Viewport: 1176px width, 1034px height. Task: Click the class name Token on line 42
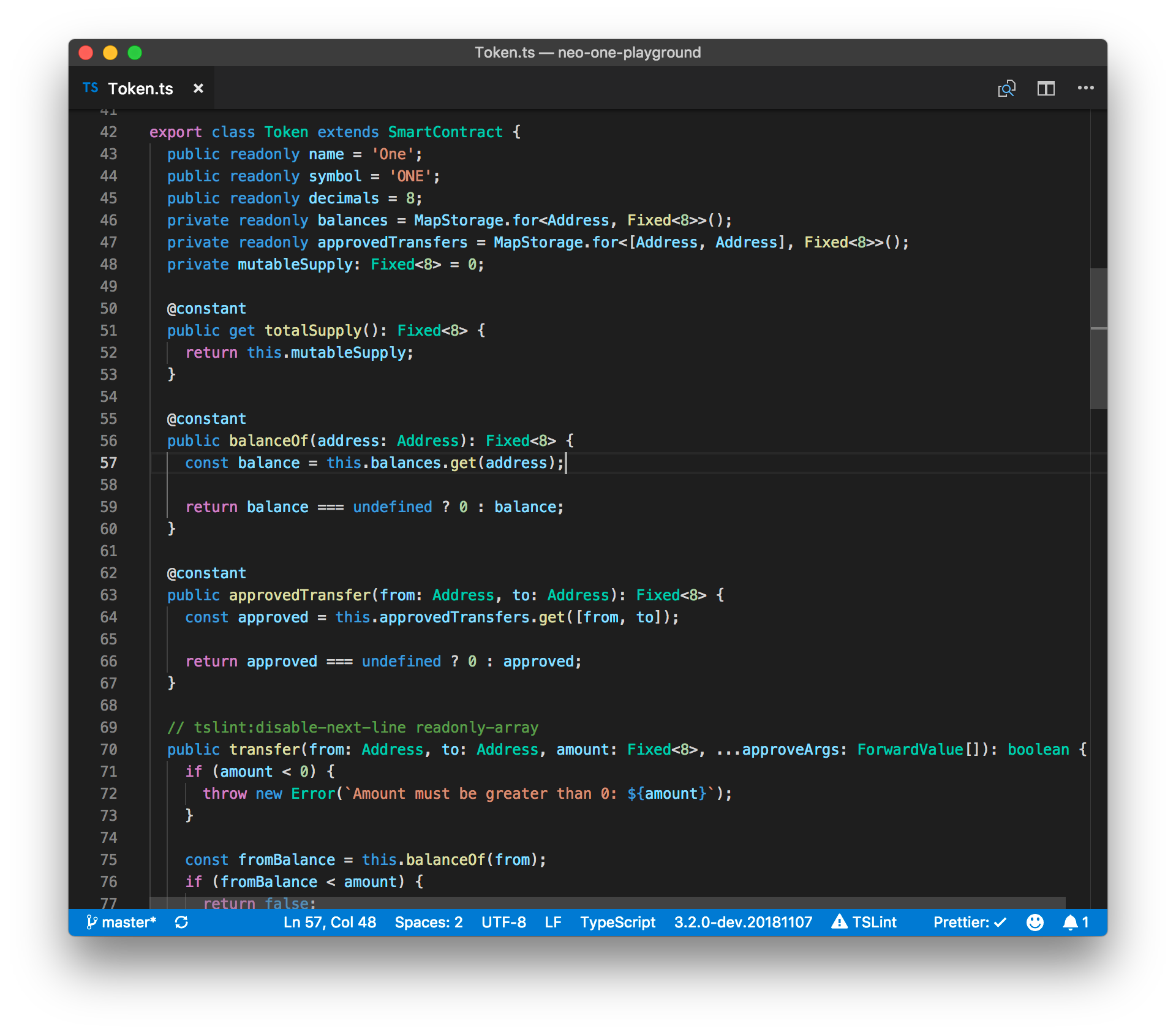click(286, 132)
